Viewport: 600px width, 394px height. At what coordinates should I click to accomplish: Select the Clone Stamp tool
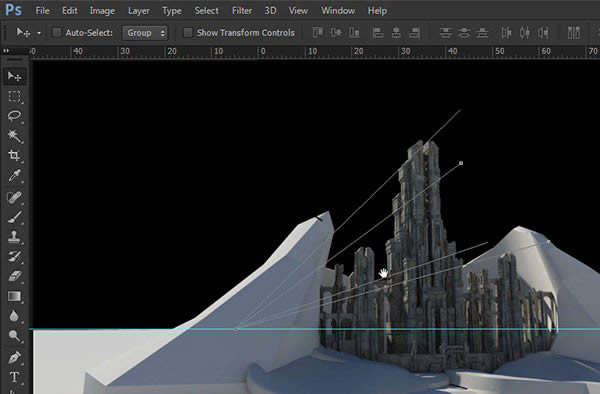click(x=14, y=237)
